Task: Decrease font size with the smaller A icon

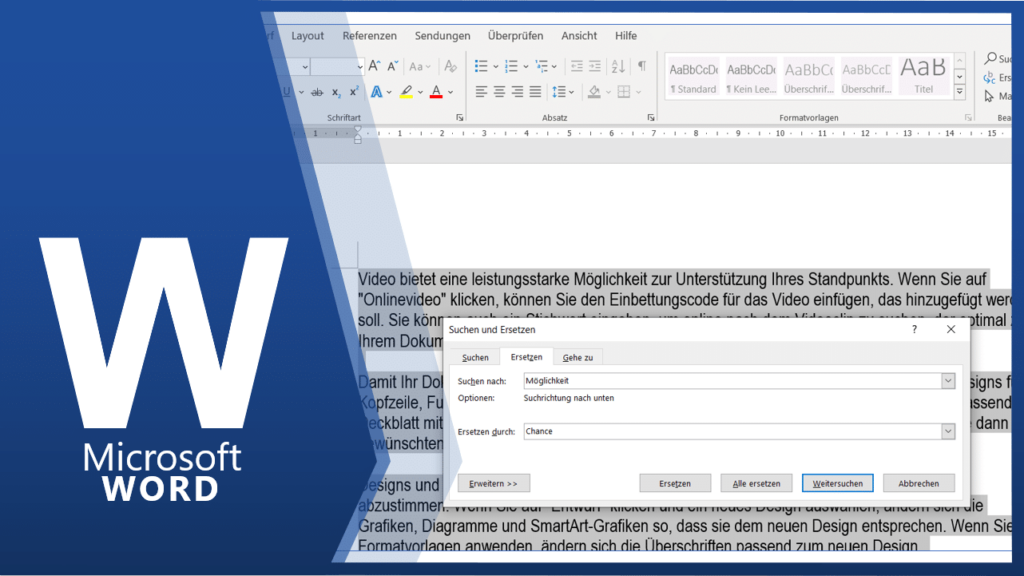Action: click(x=392, y=66)
